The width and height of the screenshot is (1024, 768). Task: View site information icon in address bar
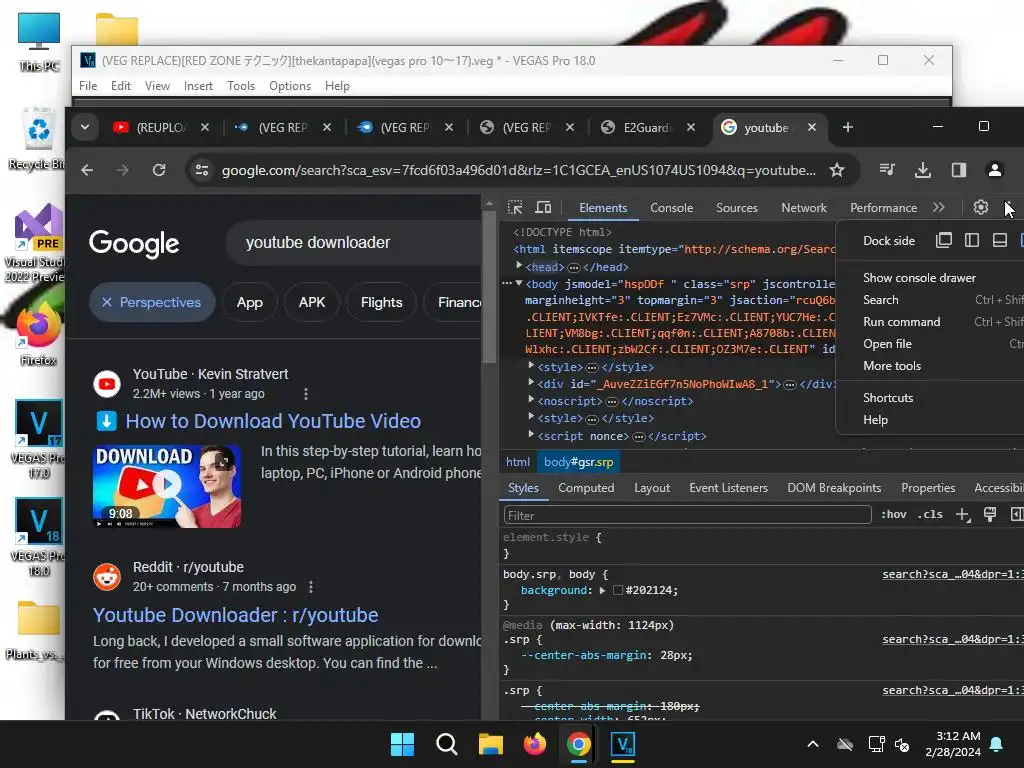point(202,170)
